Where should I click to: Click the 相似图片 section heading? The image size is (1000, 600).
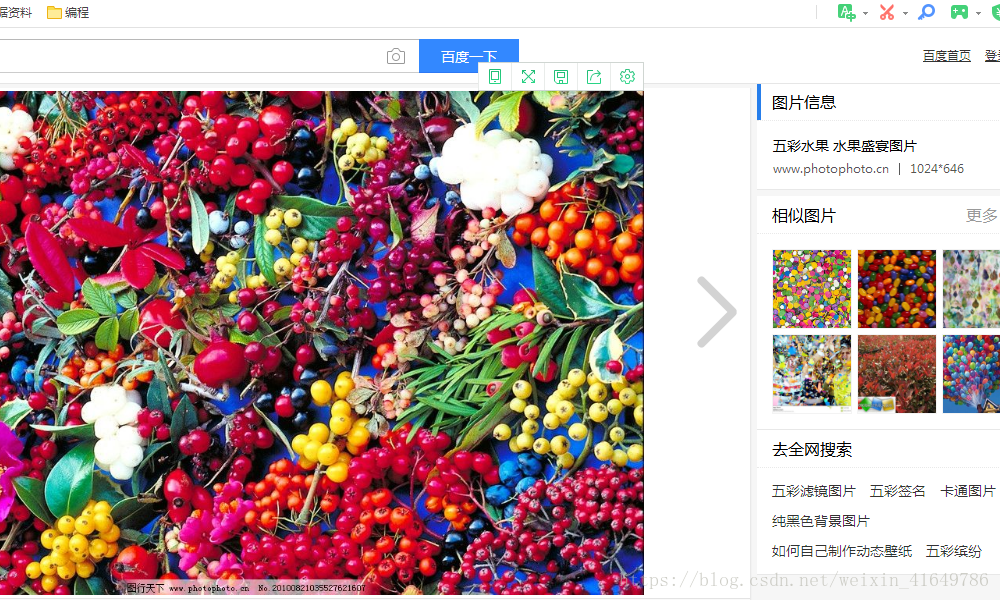[804, 216]
